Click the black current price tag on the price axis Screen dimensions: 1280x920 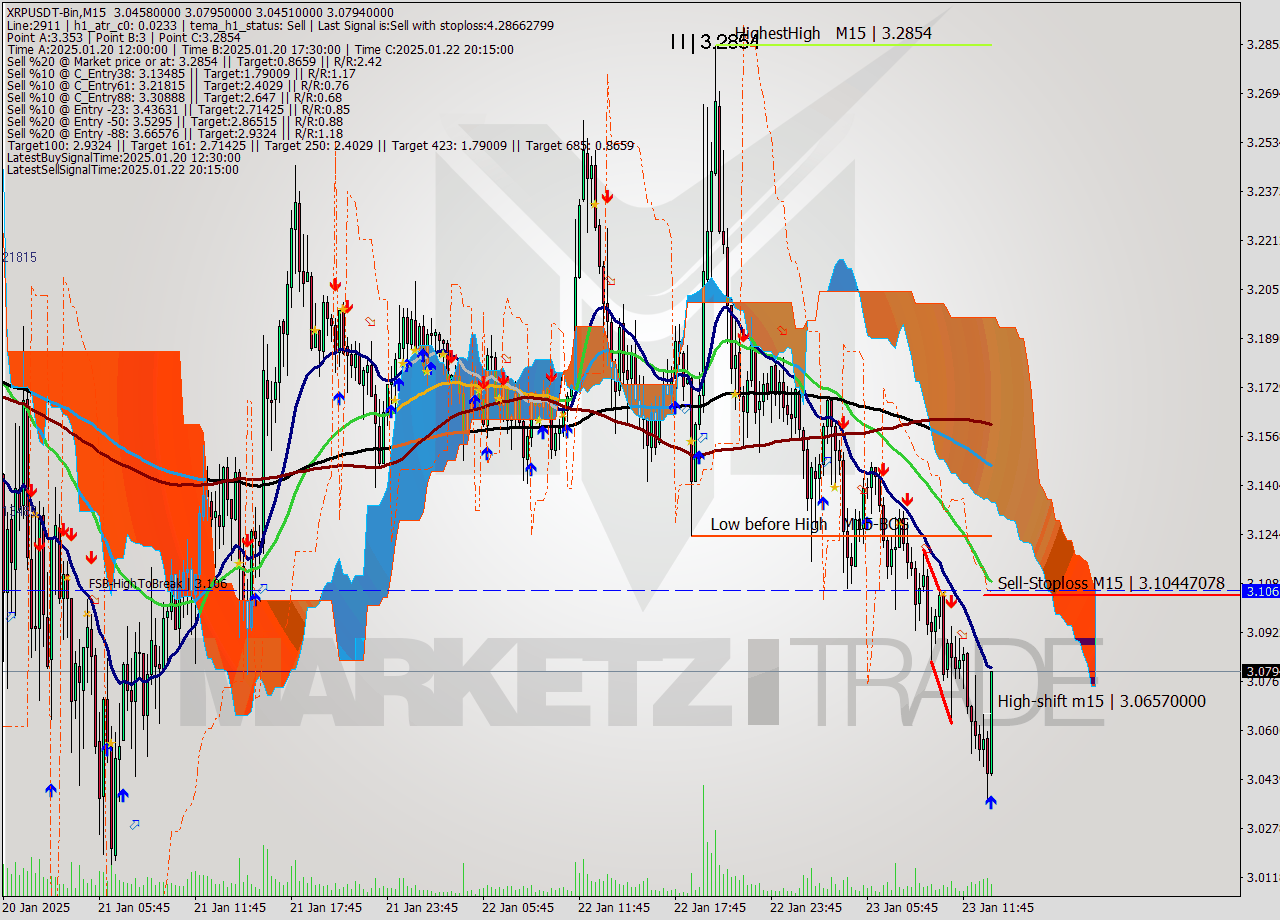point(1260,671)
